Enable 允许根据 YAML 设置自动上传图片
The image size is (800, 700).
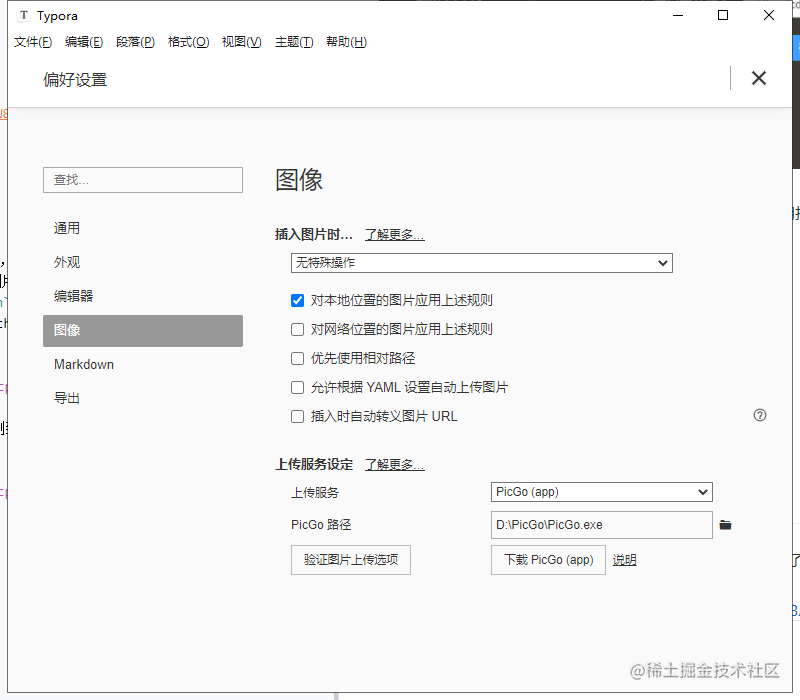pos(297,388)
